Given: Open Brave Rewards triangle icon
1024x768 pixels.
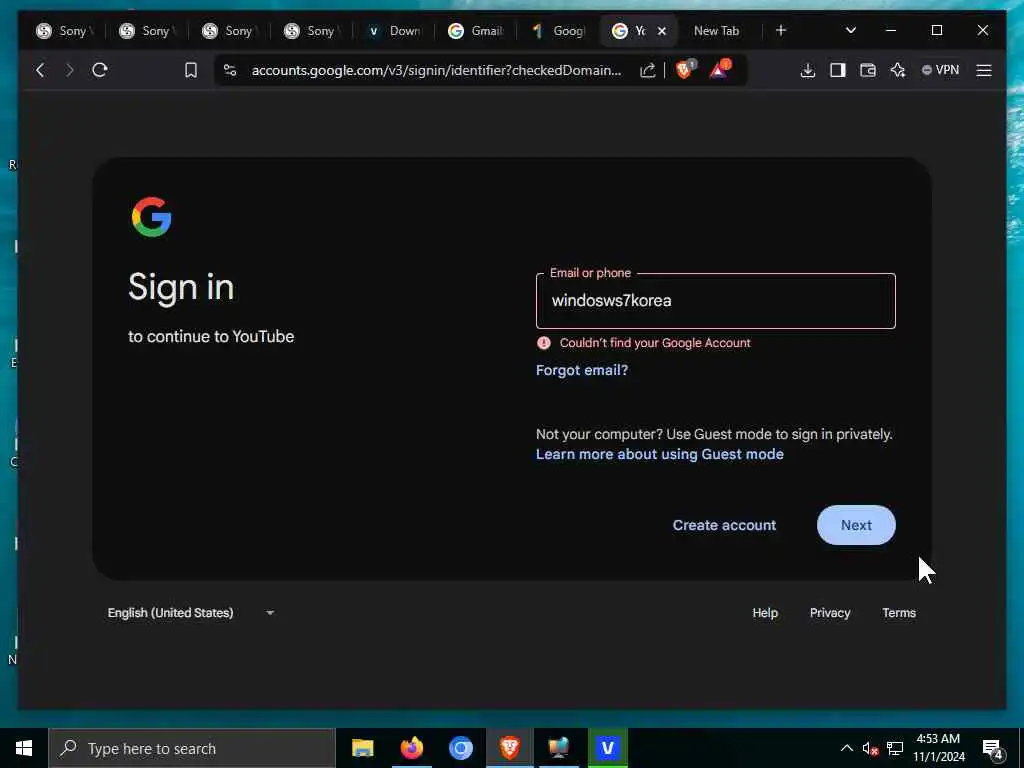Looking at the screenshot, I should [x=720, y=69].
